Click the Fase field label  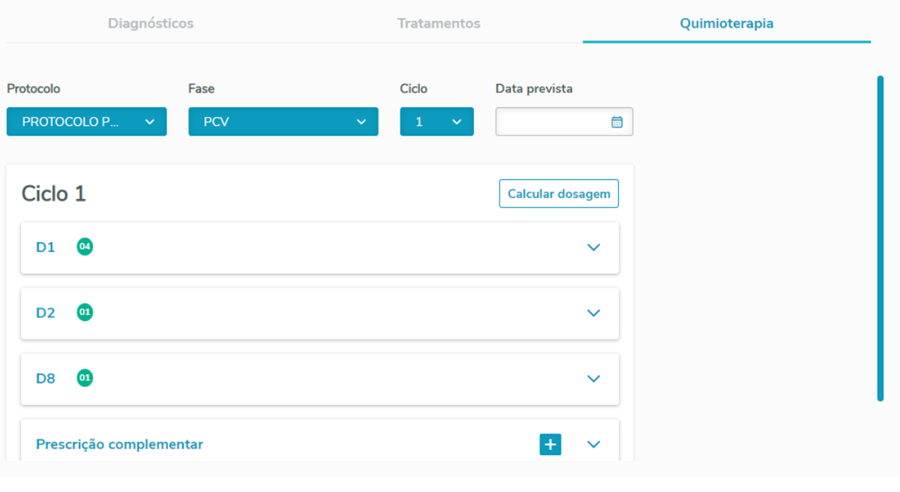pyautogui.click(x=201, y=89)
